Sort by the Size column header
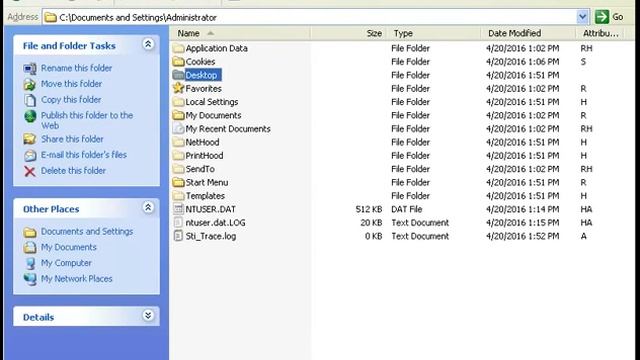This screenshot has width=640, height=360. pos(348,33)
